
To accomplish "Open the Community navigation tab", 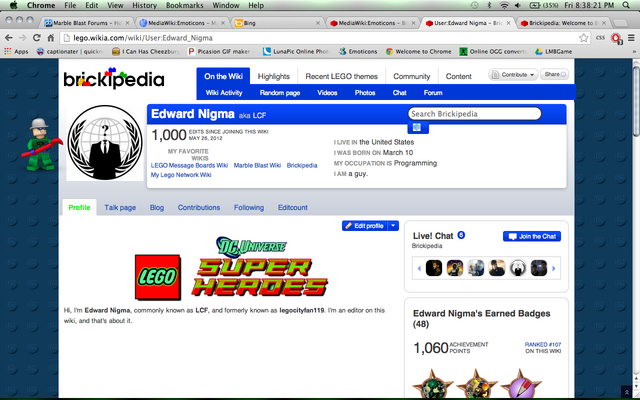I will click(x=412, y=76).
